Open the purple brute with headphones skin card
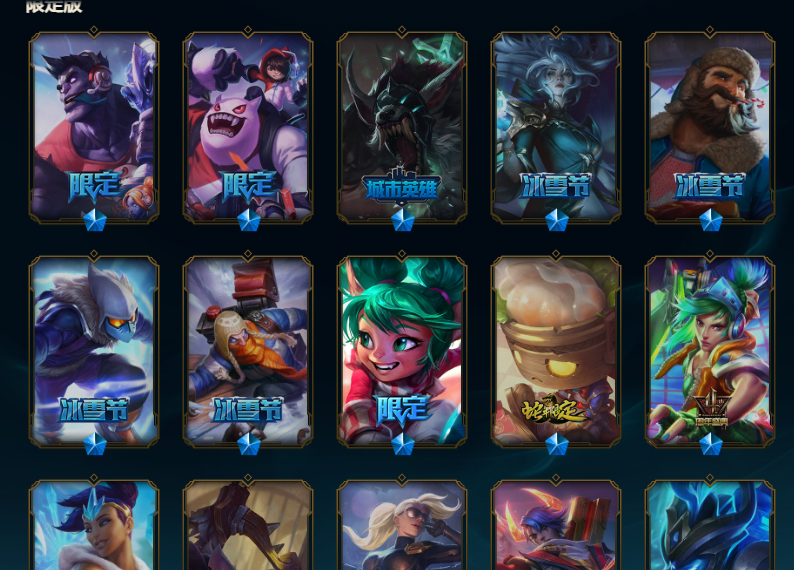 [x=94, y=127]
